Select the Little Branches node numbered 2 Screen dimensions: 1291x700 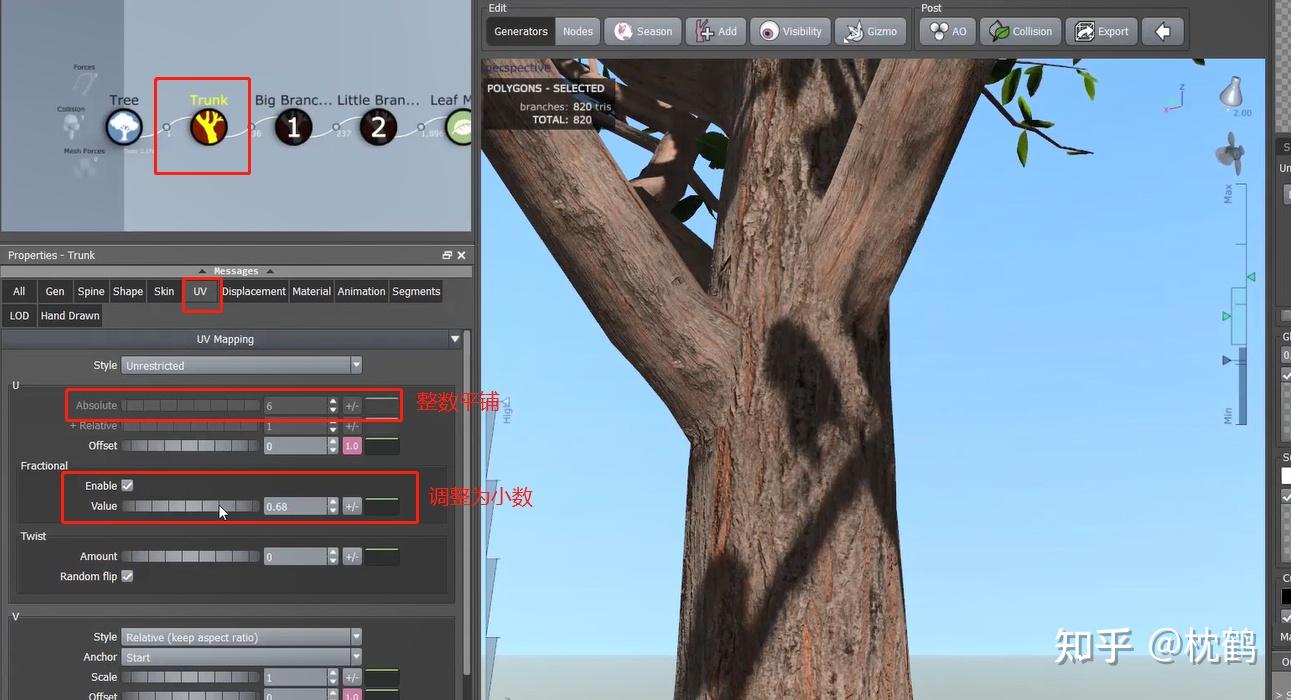pyautogui.click(x=378, y=128)
